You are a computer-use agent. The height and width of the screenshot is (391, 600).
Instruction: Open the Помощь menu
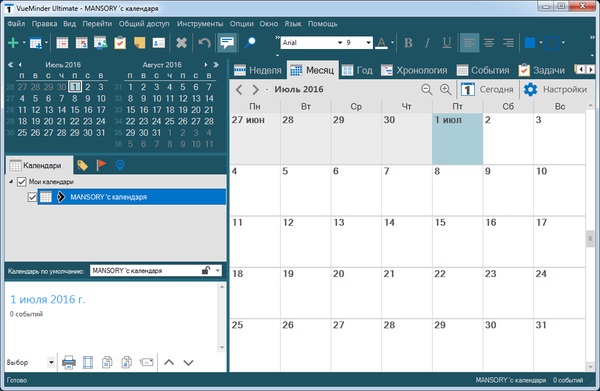(x=323, y=24)
